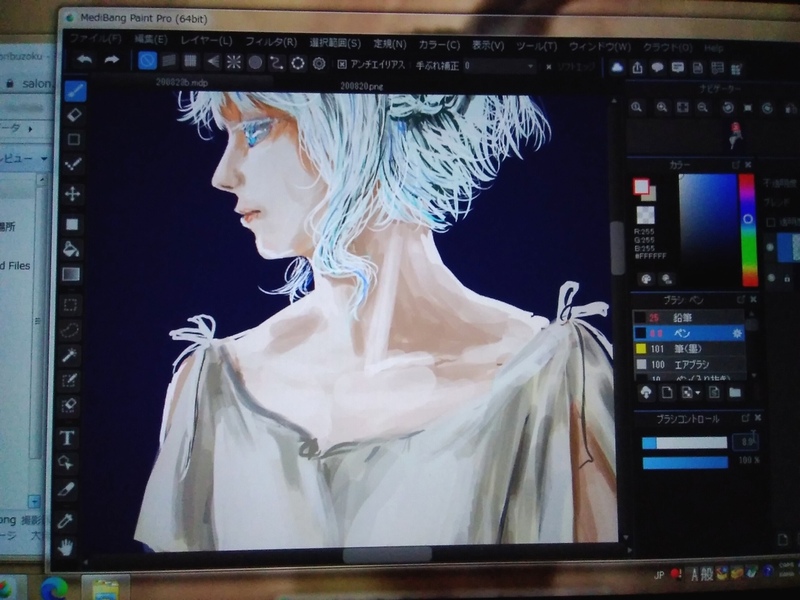Close the ブラシコントロール panel
This screenshot has height=600, width=800.
[758, 417]
